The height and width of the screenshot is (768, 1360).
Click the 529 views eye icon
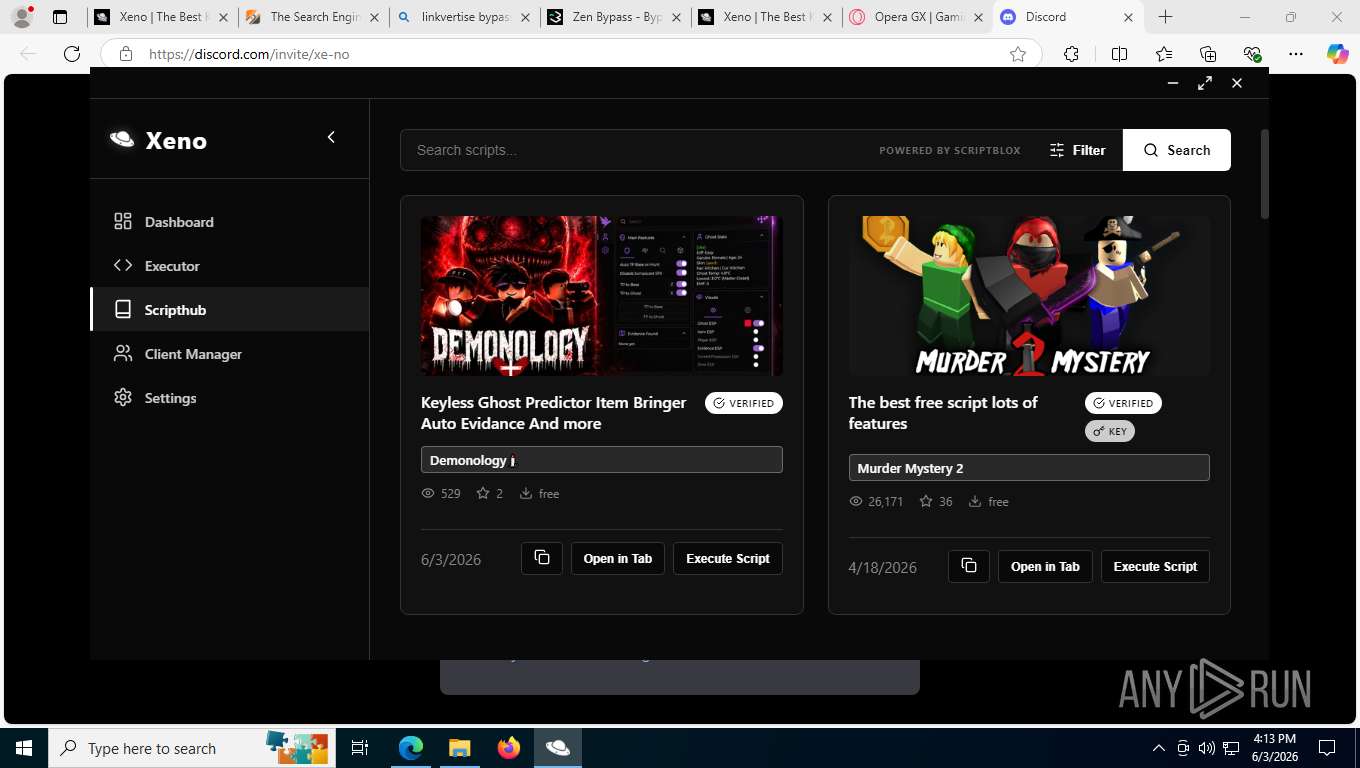(x=428, y=493)
